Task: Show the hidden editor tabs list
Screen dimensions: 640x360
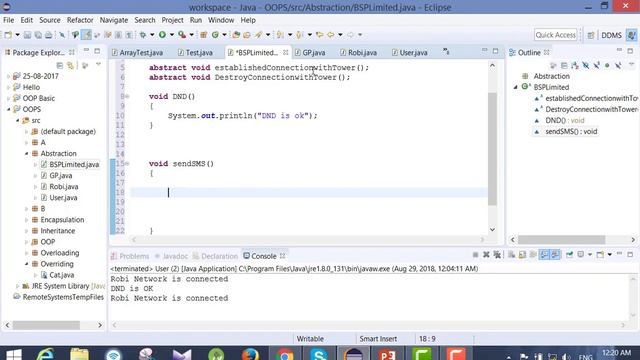Action: (446, 52)
